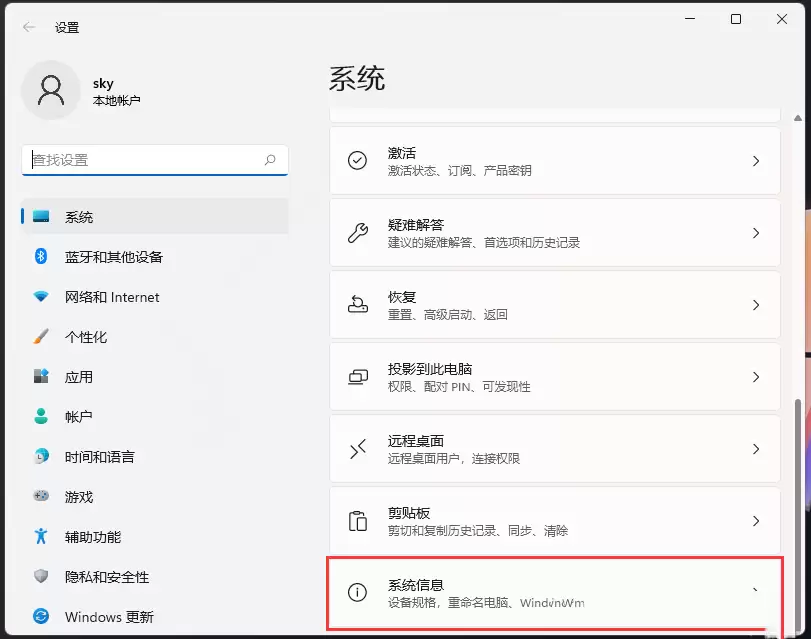Screen dimensions: 811x639
Task: Expand the 激活 (Activation) chevron
Action: click(x=756, y=161)
